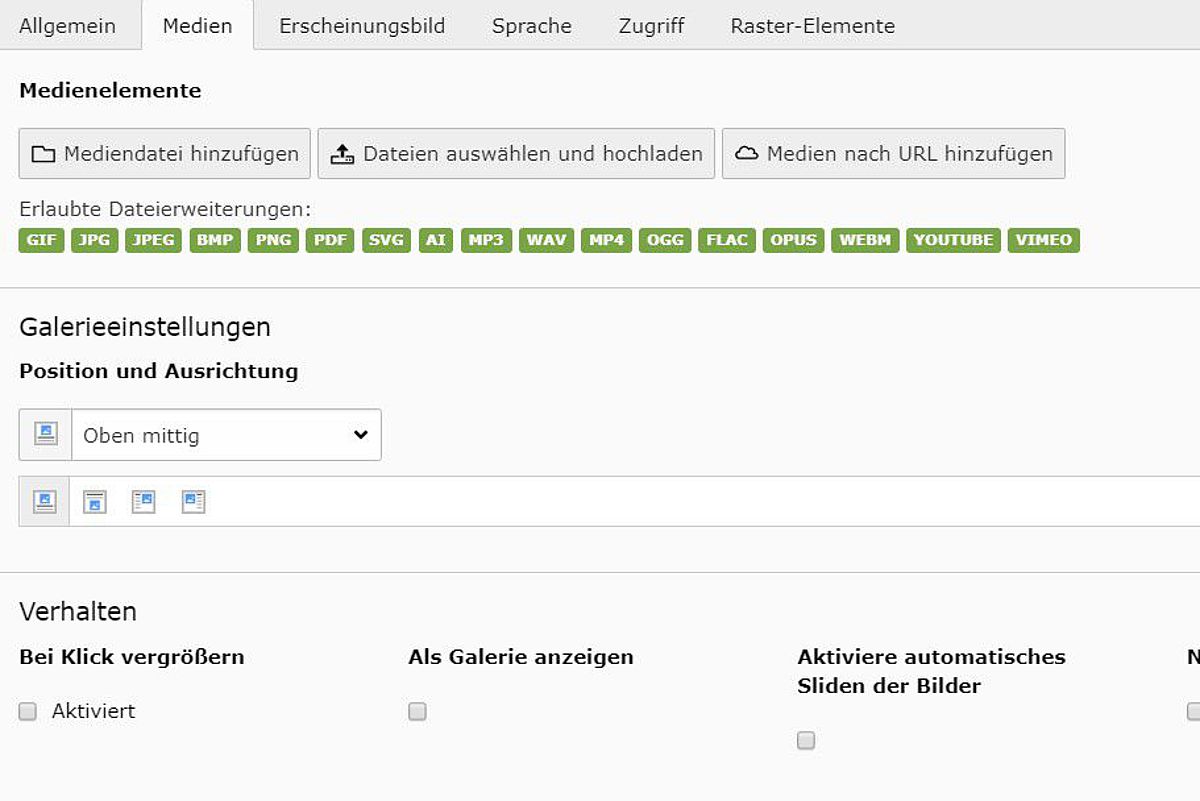Click the PDF extension badge

click(330, 240)
